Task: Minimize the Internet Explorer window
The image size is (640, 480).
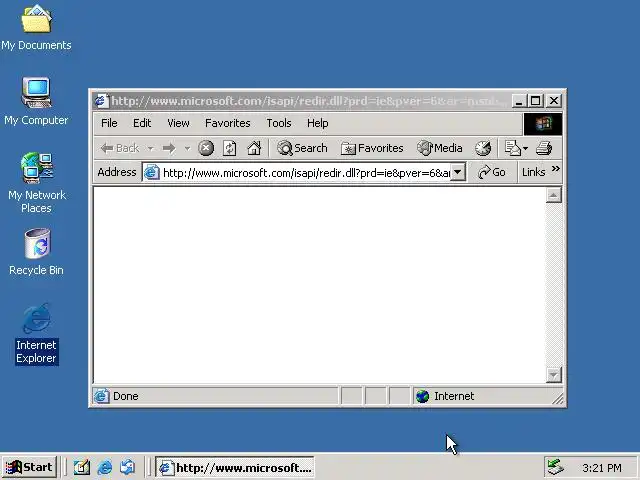Action: tap(518, 101)
